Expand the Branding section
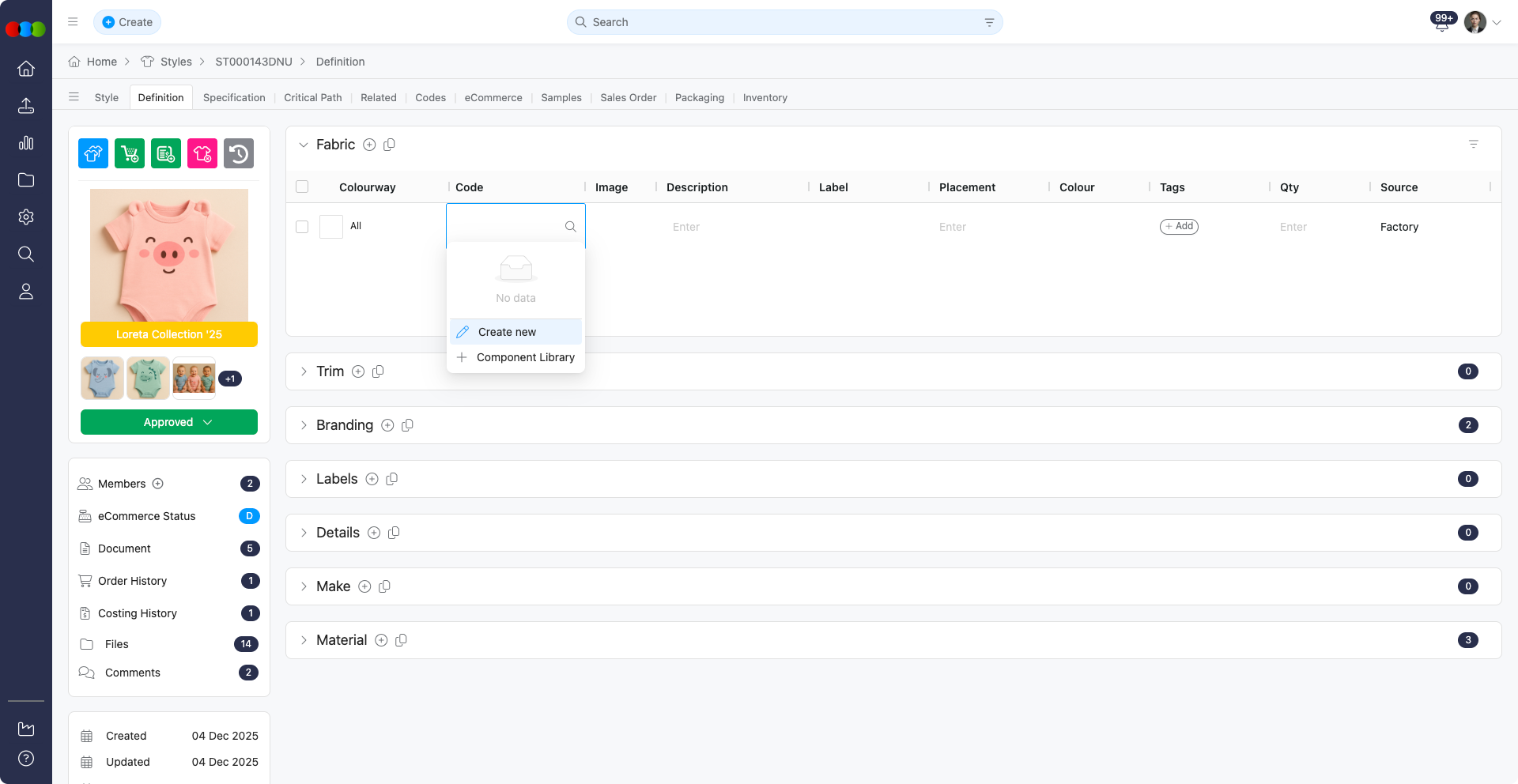Viewport: 1518px width, 784px height. (304, 425)
